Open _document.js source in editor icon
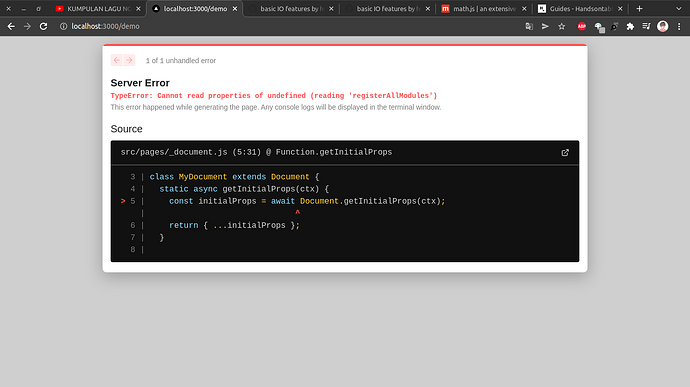 tap(565, 153)
